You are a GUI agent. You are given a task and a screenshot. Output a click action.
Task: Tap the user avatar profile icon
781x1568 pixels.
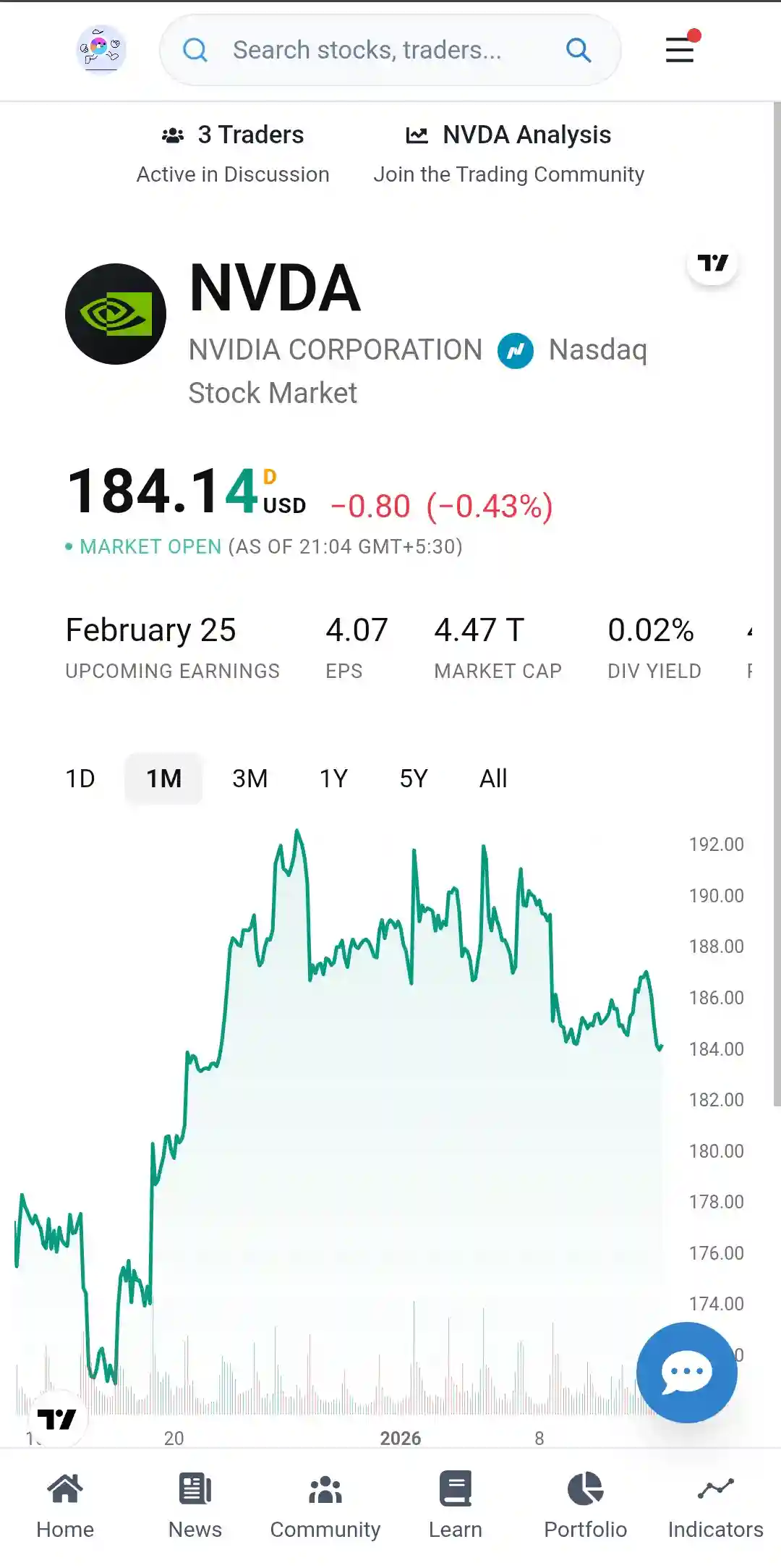[x=101, y=49]
